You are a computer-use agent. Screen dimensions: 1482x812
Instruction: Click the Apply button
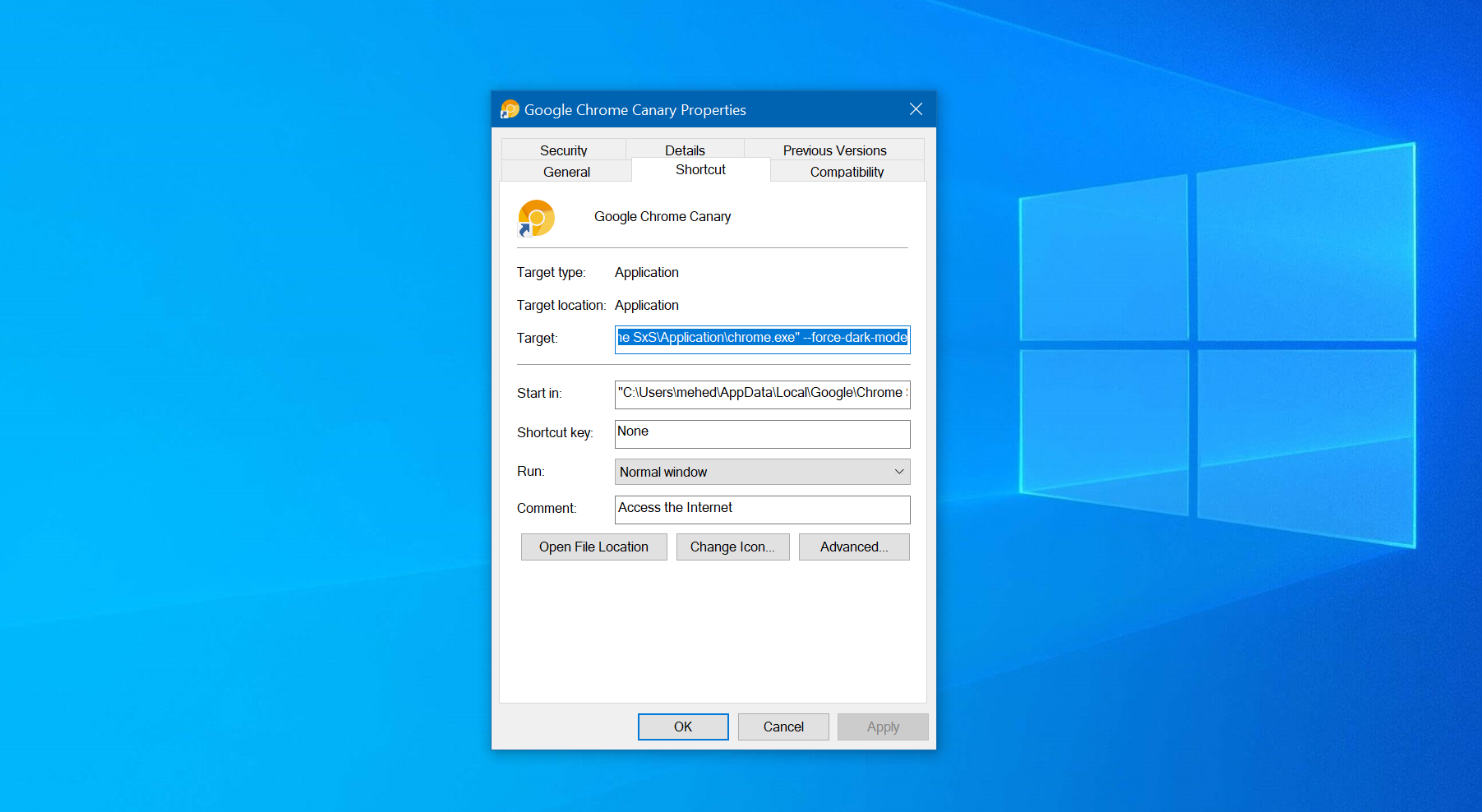click(882, 727)
